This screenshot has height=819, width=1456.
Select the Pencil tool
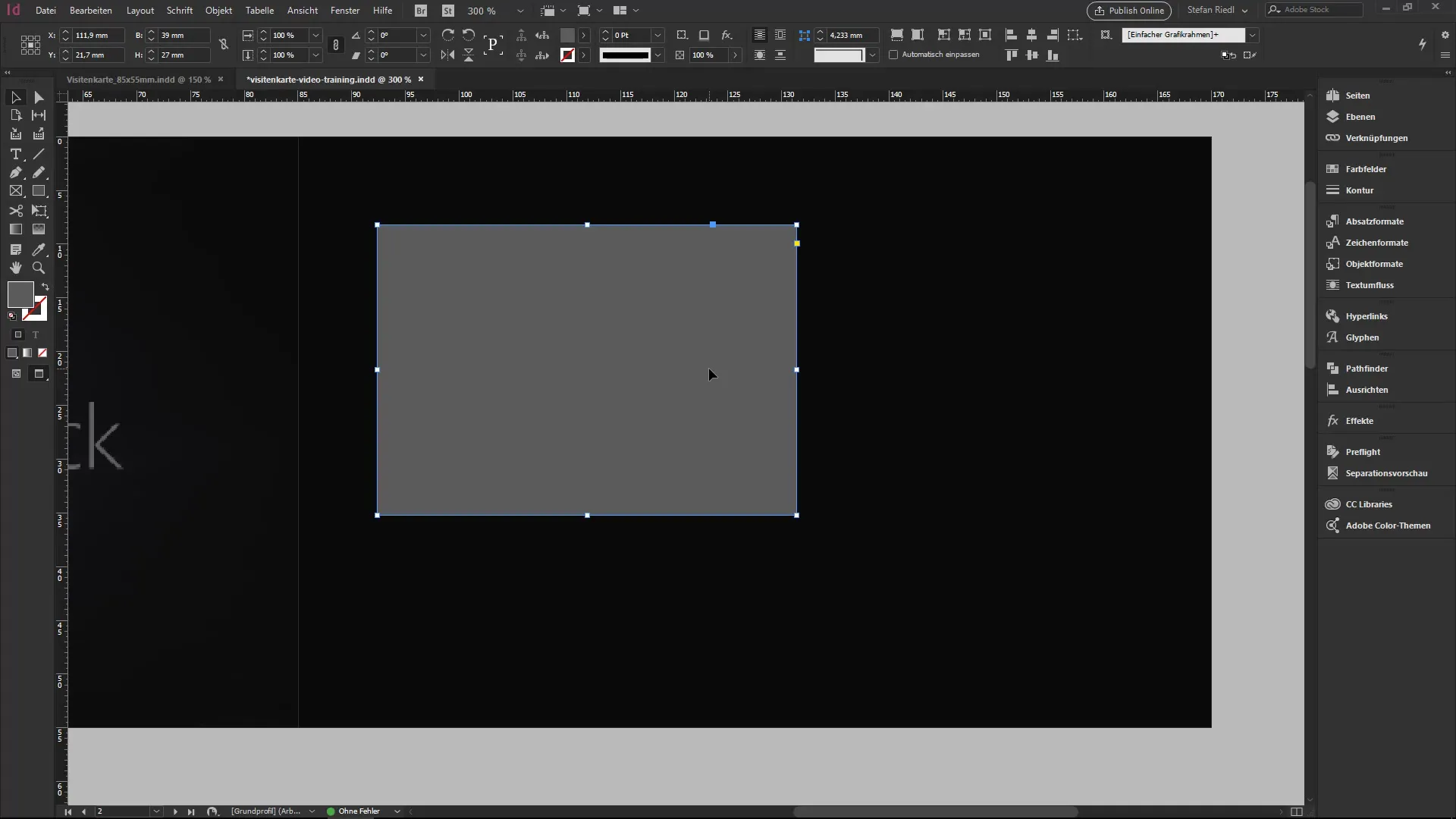click(x=39, y=173)
